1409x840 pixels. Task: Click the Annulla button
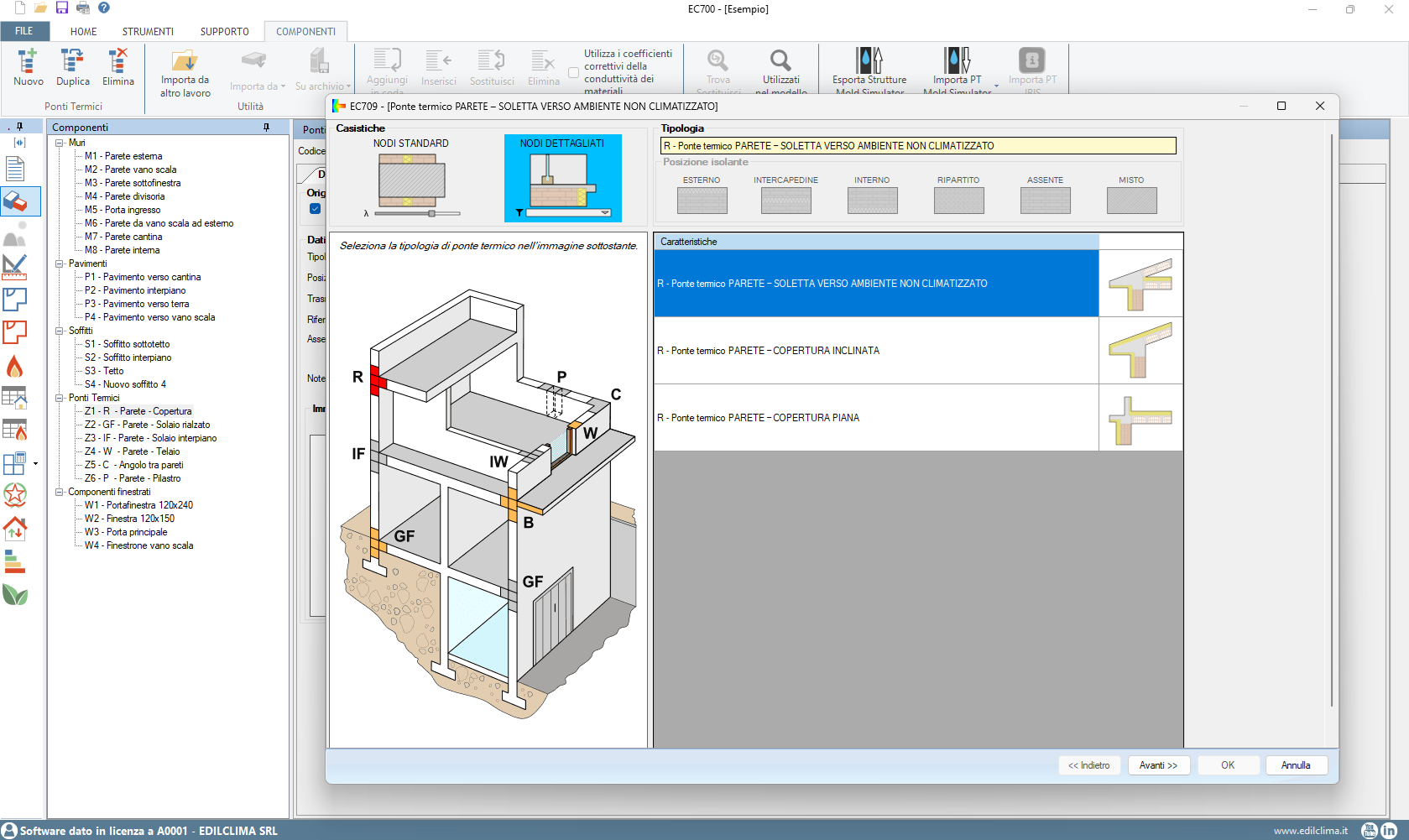click(x=1295, y=765)
